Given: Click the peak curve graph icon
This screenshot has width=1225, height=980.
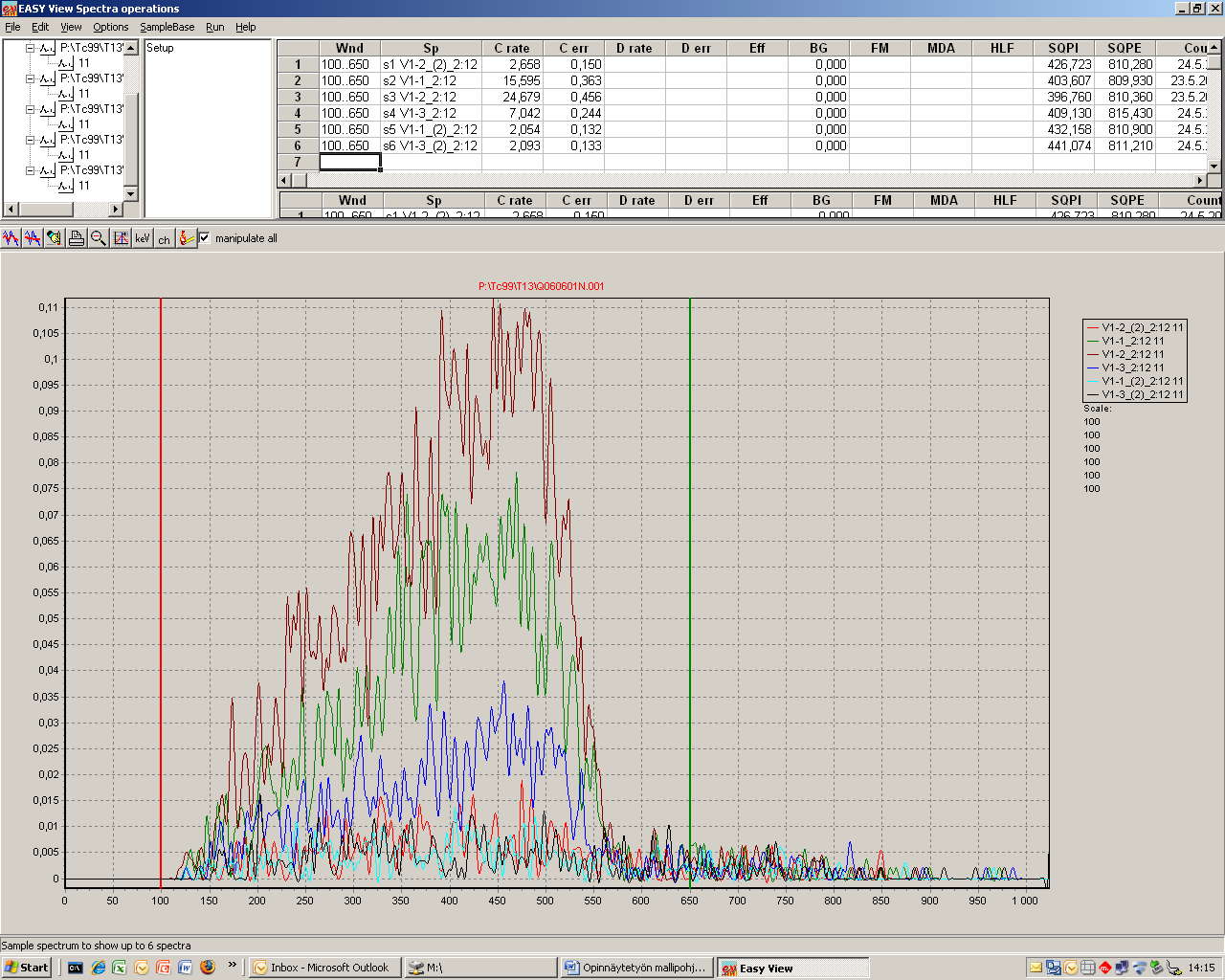Looking at the screenshot, I should (x=121, y=238).
